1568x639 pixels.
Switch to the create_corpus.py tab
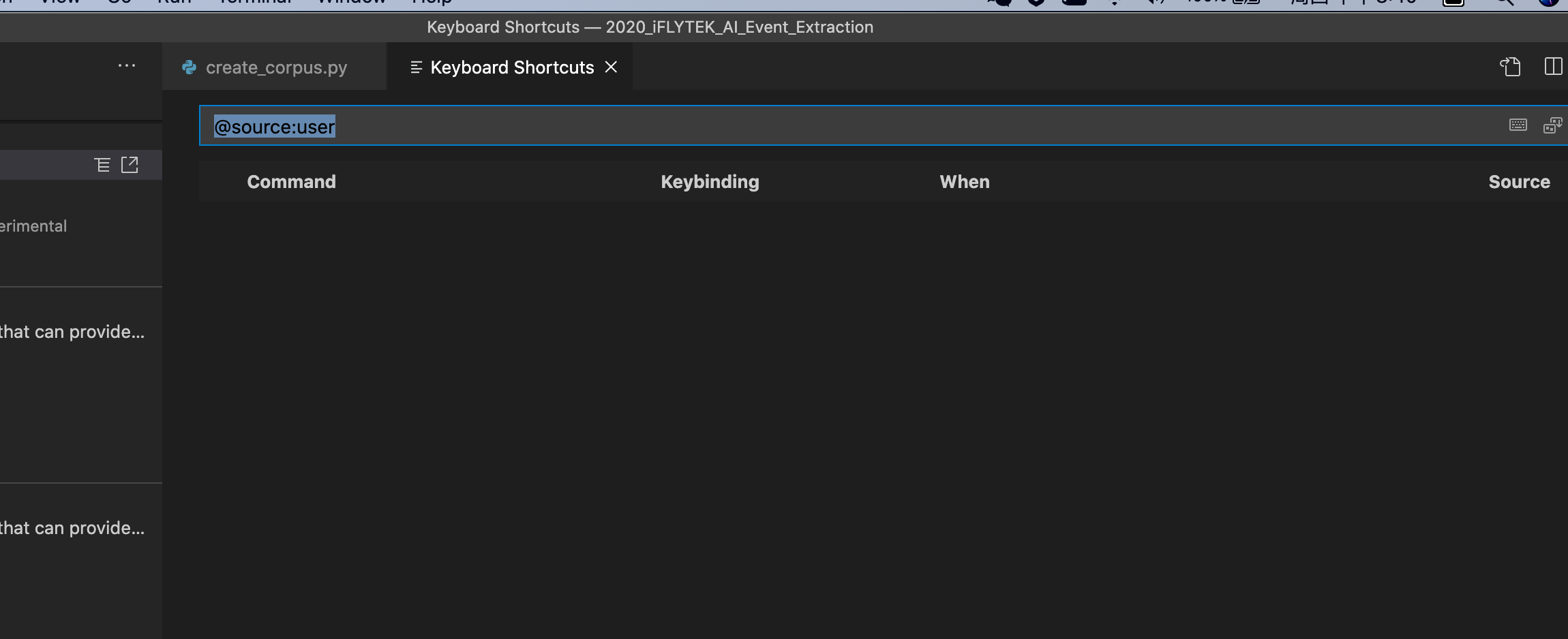pyautogui.click(x=275, y=67)
